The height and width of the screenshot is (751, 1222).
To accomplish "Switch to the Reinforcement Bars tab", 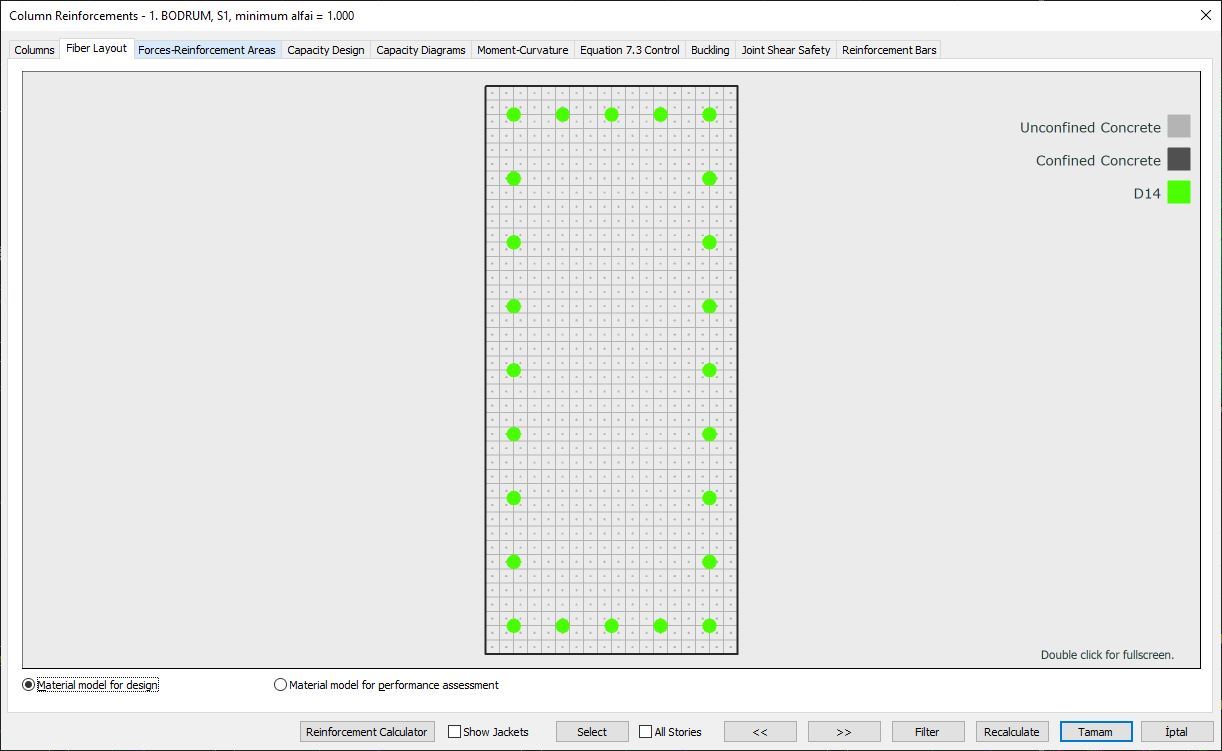I will pos(888,49).
